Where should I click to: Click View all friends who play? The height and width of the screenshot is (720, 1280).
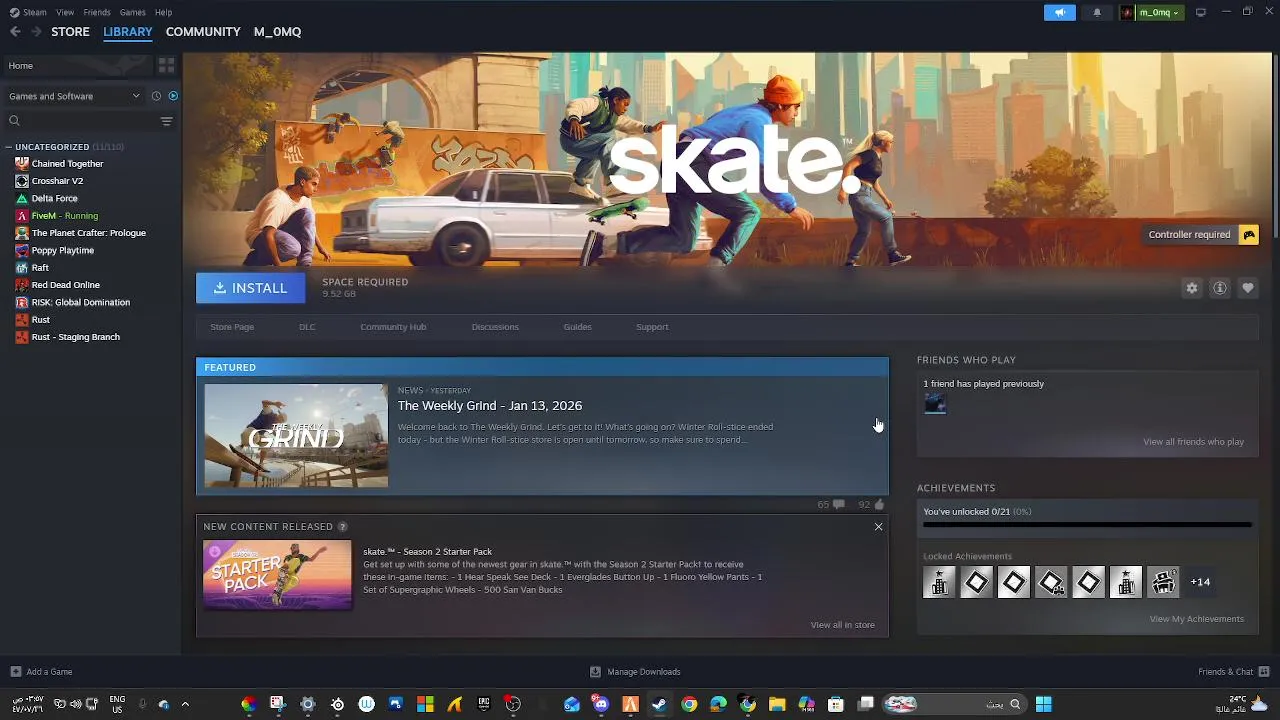tap(1193, 442)
